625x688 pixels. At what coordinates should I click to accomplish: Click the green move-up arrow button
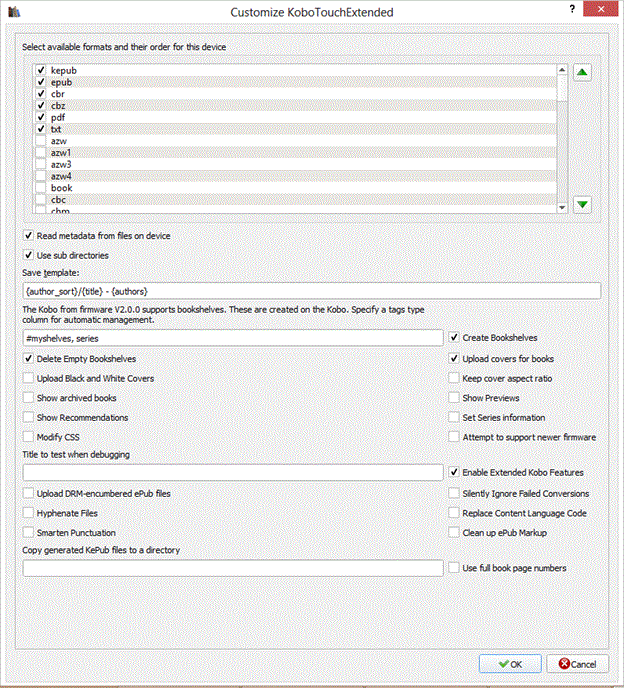coord(584,72)
